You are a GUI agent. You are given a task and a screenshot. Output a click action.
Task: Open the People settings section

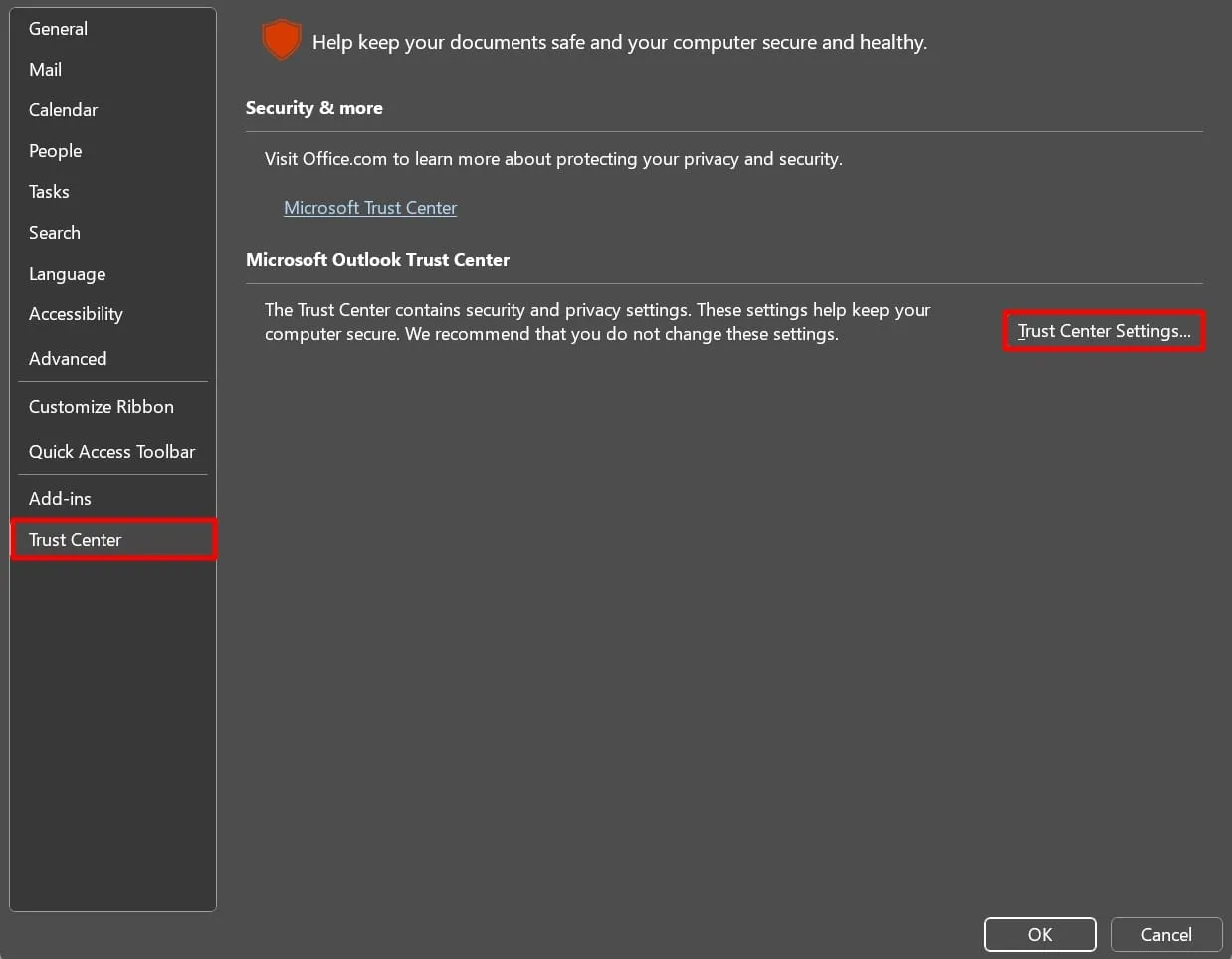pos(55,150)
